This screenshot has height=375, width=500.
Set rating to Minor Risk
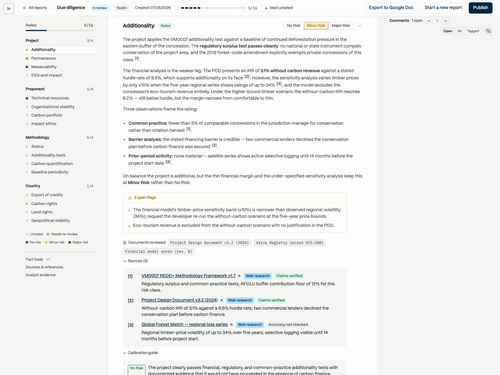coord(316,26)
